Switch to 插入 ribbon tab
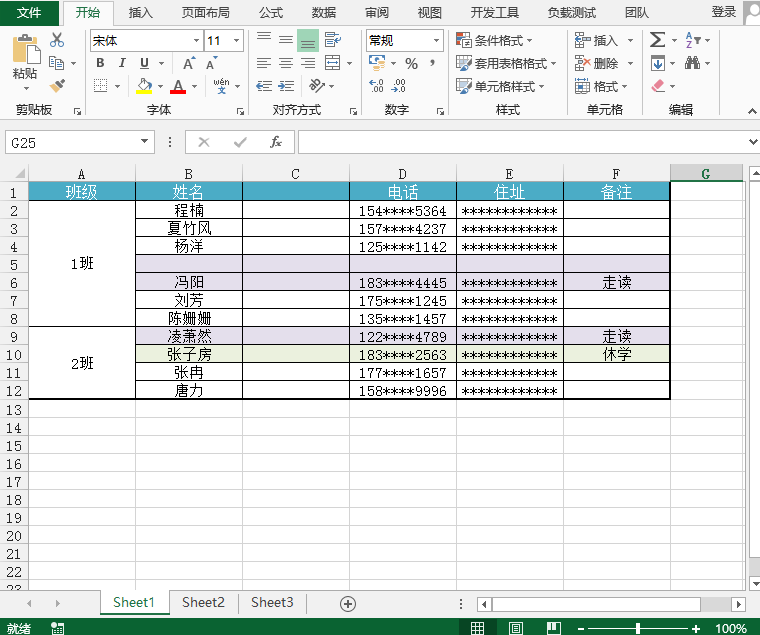This screenshot has width=760, height=635. tap(141, 13)
